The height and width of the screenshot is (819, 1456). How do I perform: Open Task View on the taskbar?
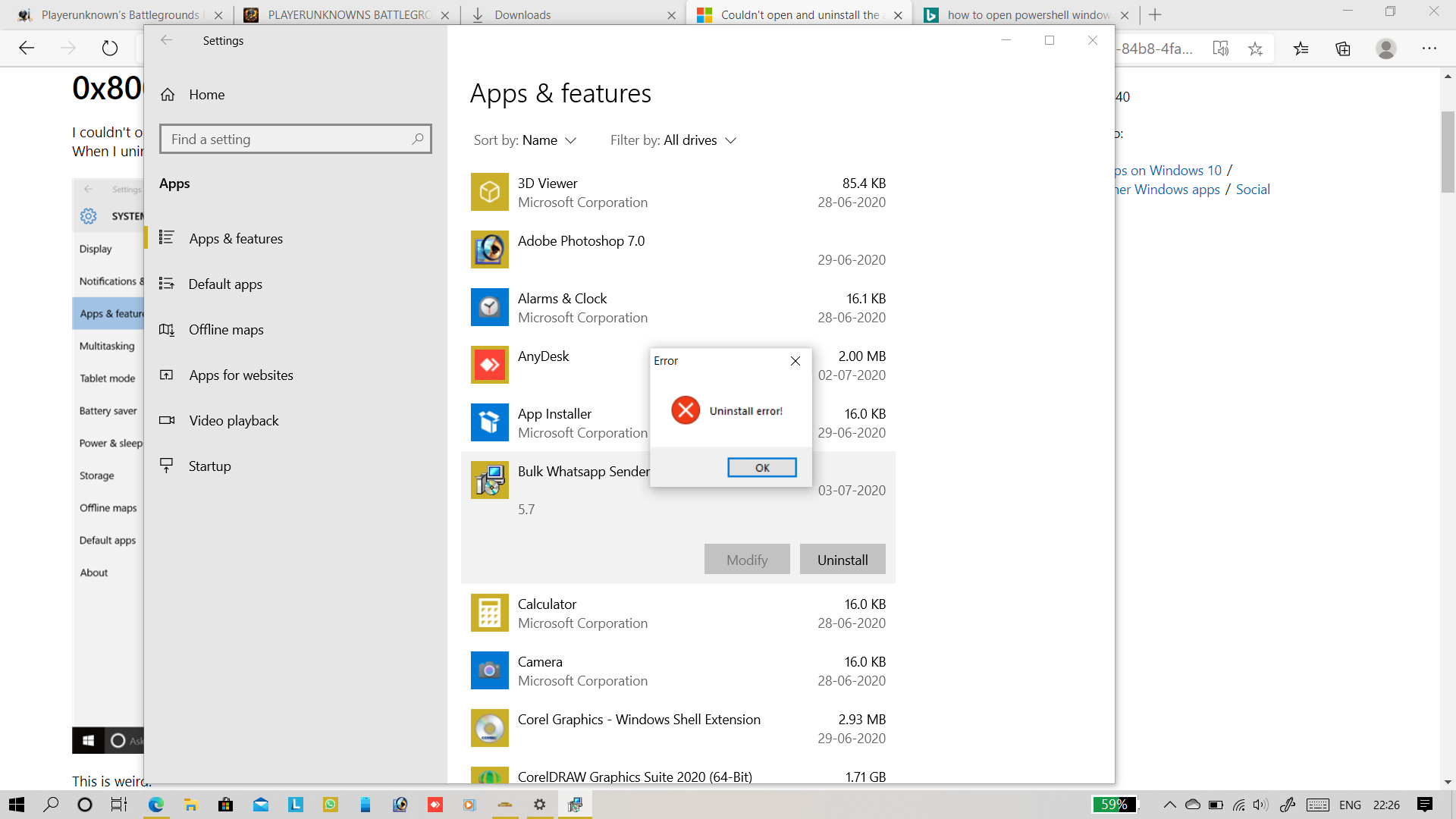119,805
